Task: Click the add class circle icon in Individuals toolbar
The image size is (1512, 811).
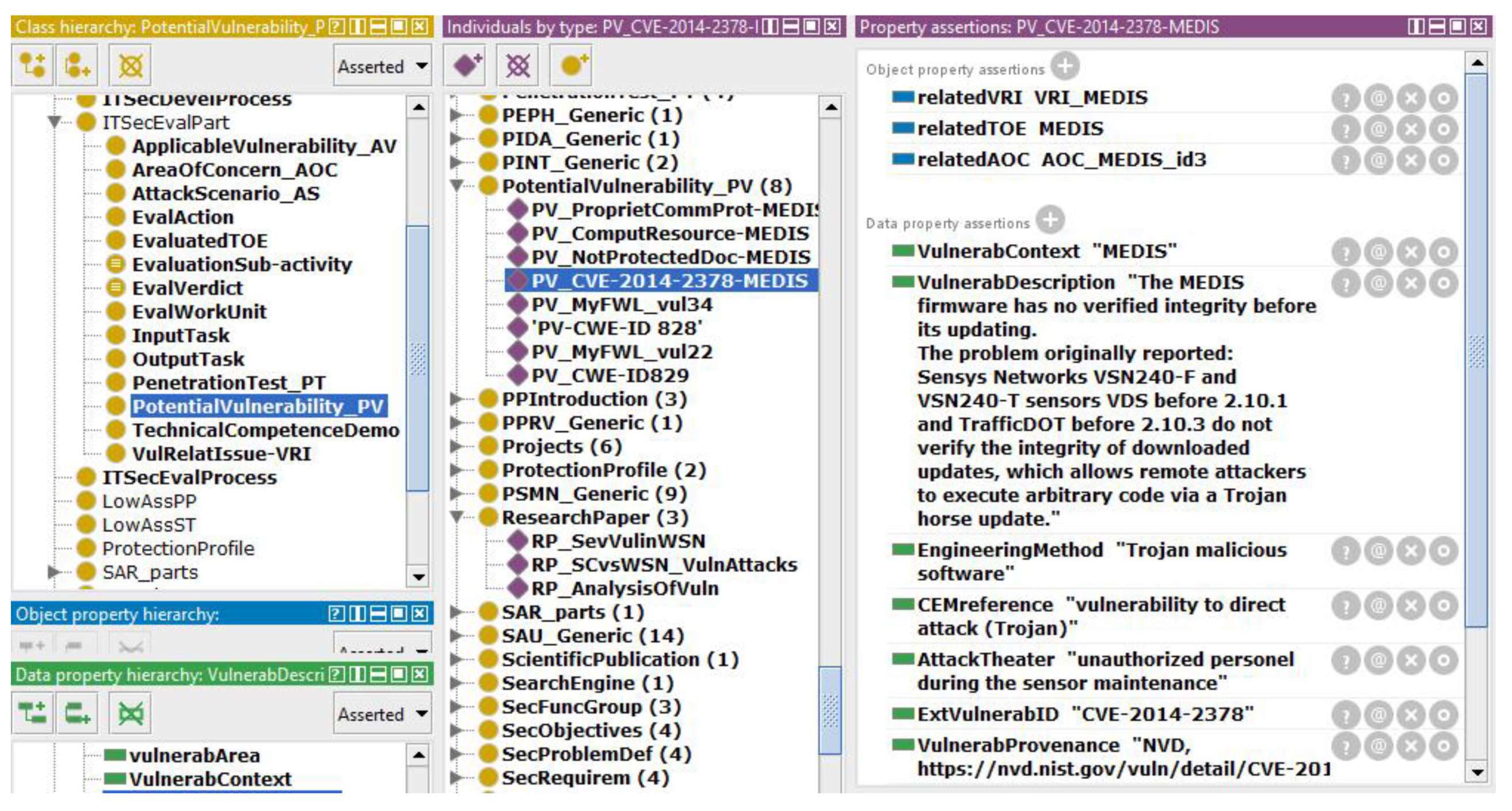Action: click(572, 65)
